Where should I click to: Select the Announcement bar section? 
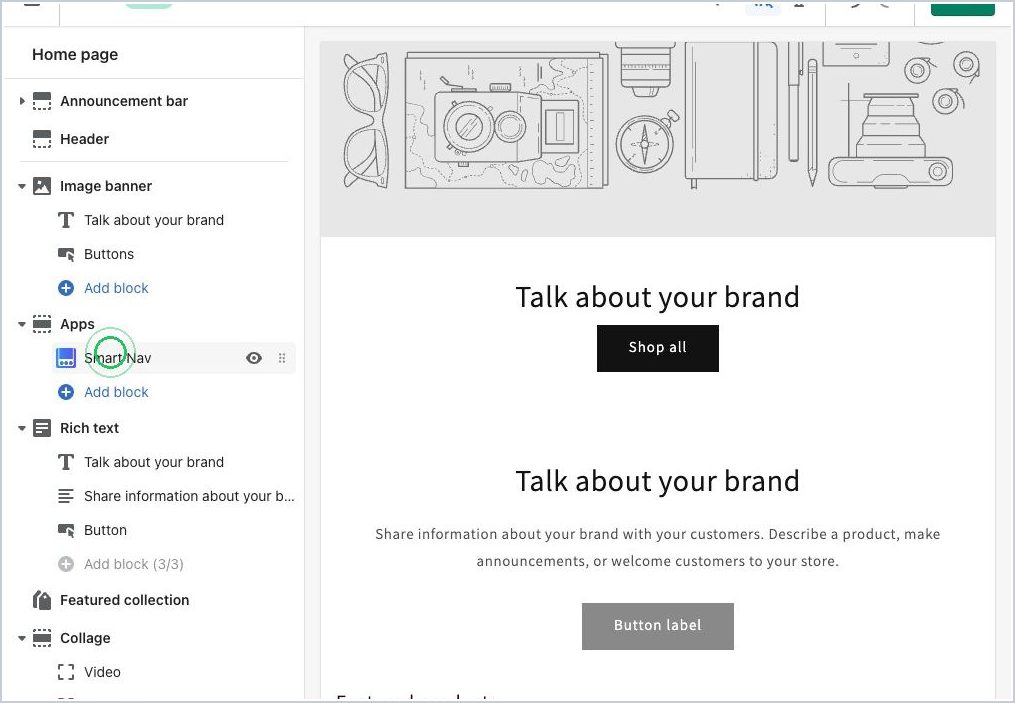click(x=124, y=101)
